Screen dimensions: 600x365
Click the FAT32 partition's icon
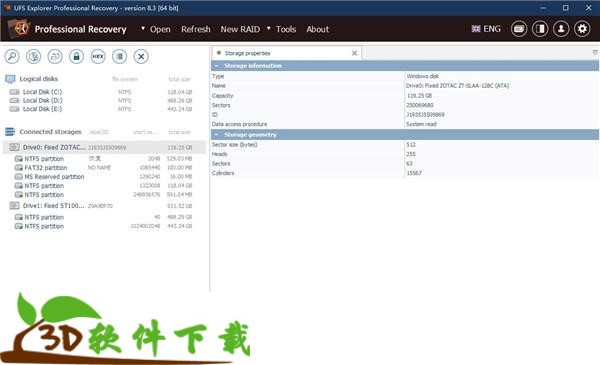click(18, 168)
